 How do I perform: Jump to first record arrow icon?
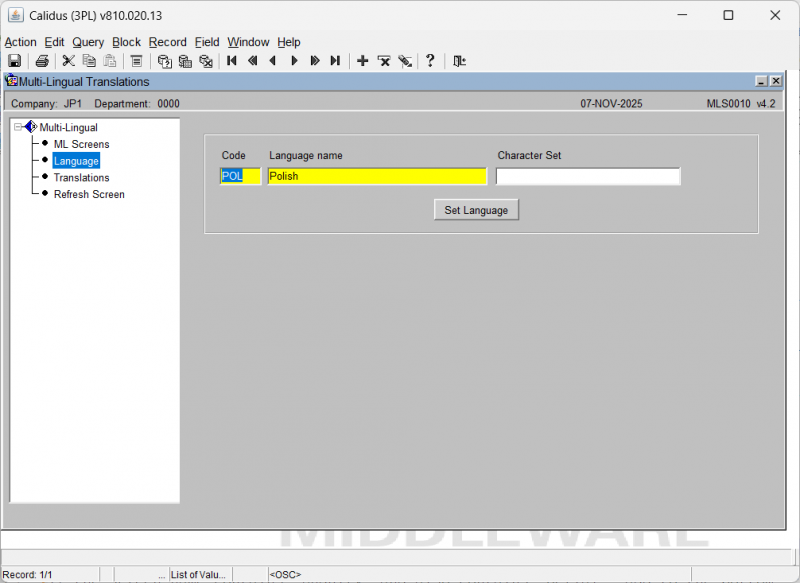point(232,61)
